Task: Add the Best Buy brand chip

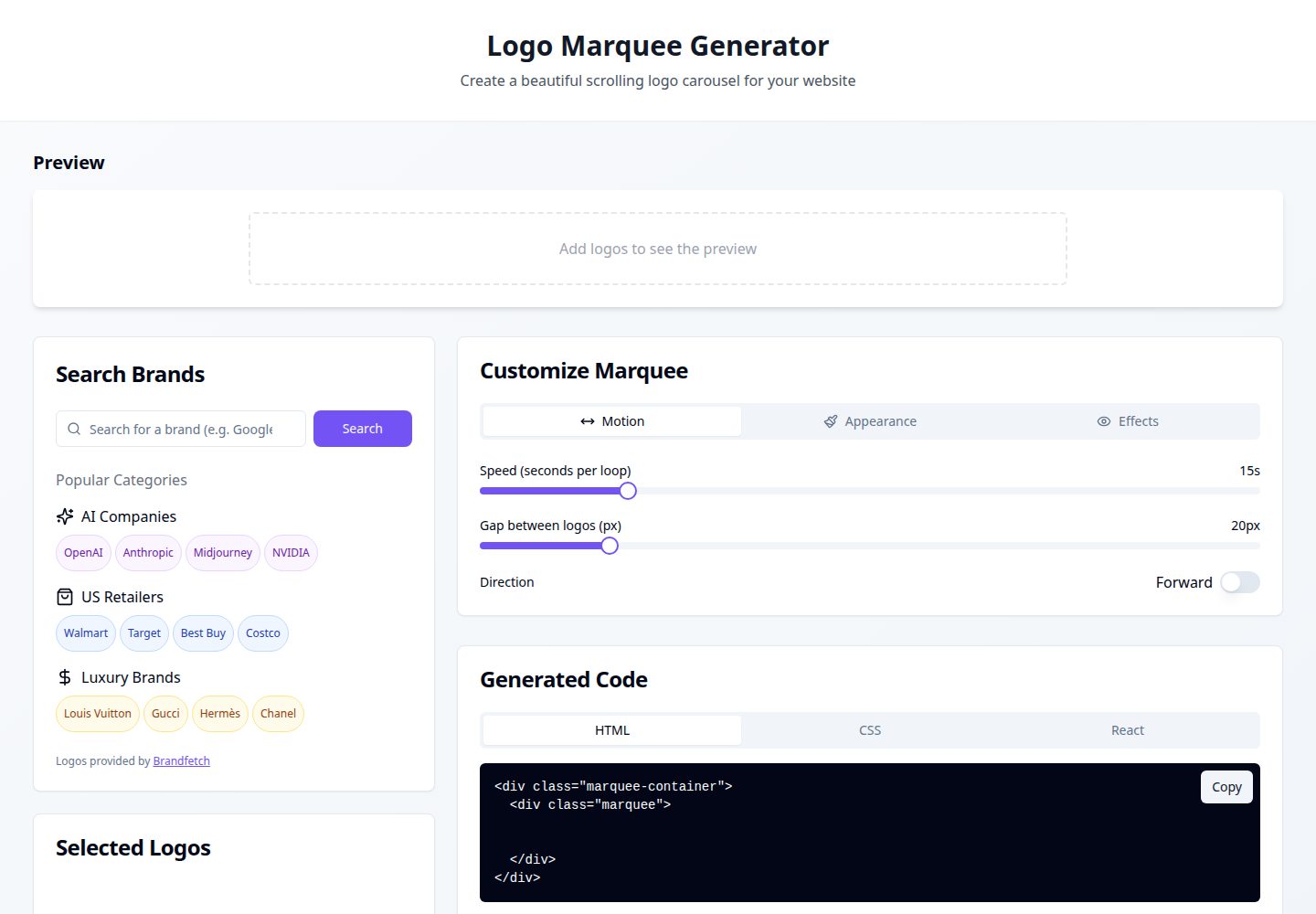Action: [x=203, y=633]
